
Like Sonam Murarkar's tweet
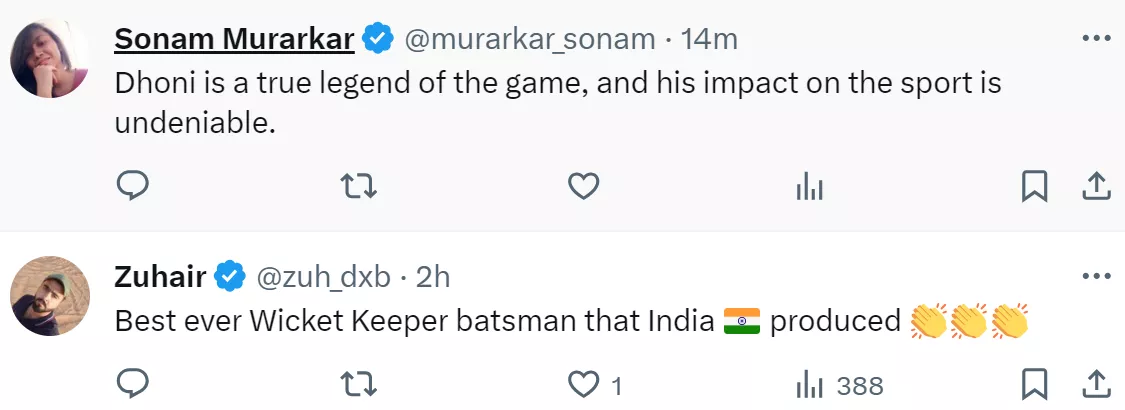pos(583,185)
